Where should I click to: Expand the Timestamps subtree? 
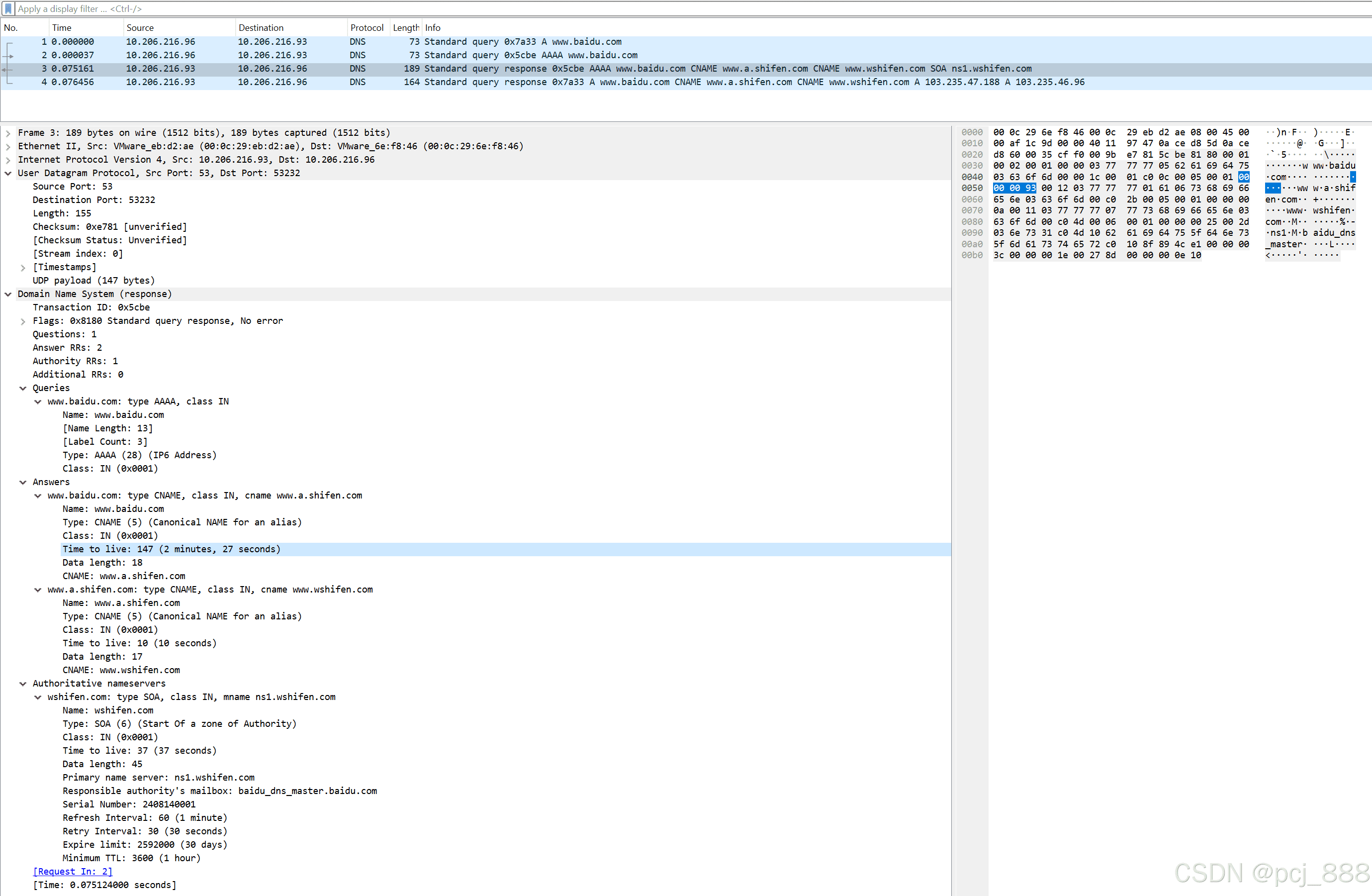[23, 268]
